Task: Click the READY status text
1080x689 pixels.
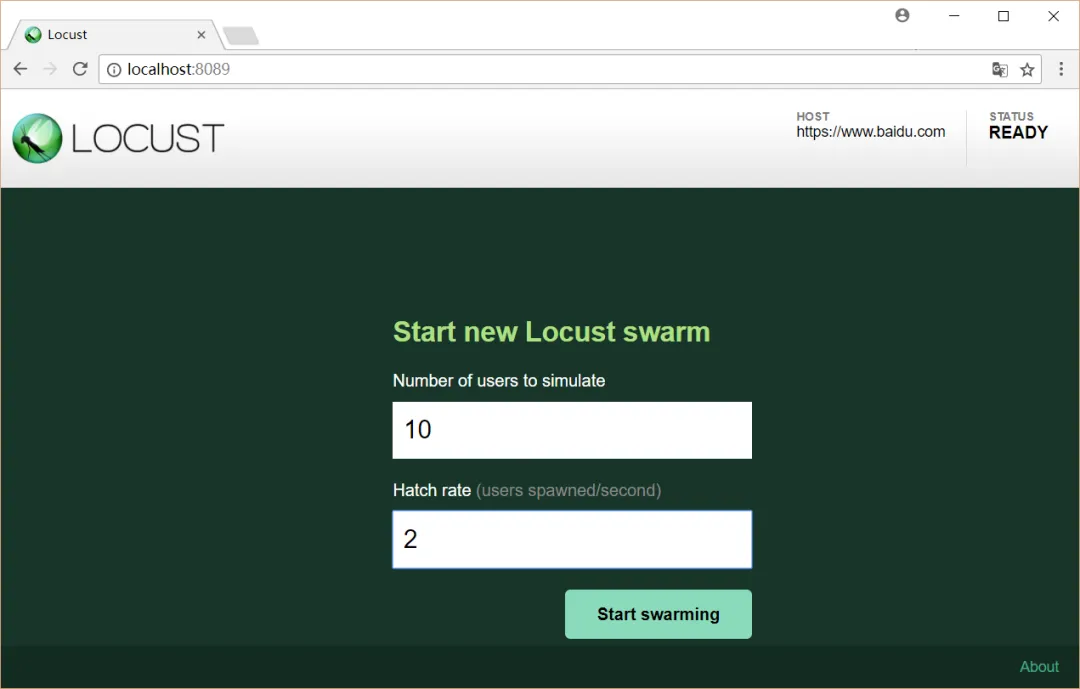Action: [1018, 132]
